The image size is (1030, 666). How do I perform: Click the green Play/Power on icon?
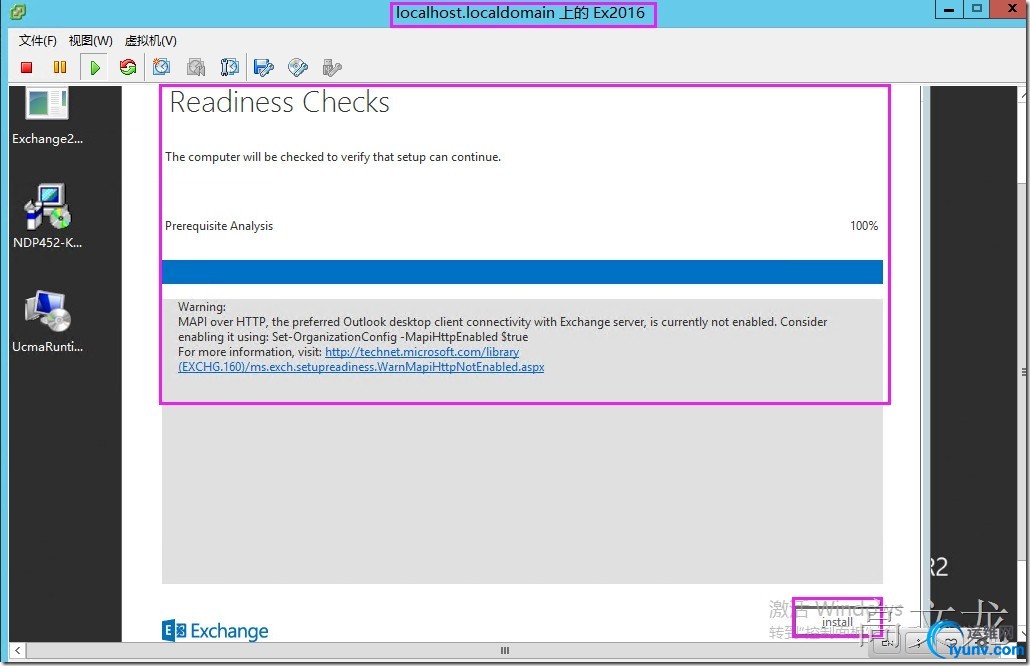click(95, 67)
